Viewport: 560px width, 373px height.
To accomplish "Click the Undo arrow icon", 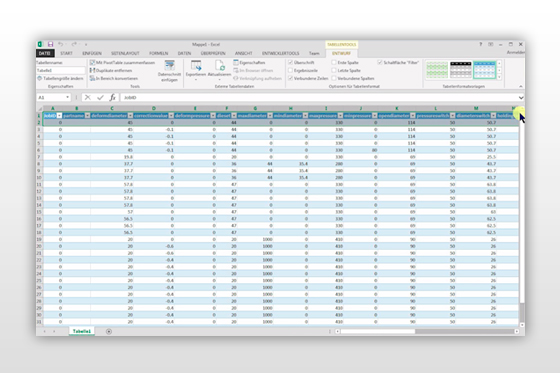I will pos(61,44).
